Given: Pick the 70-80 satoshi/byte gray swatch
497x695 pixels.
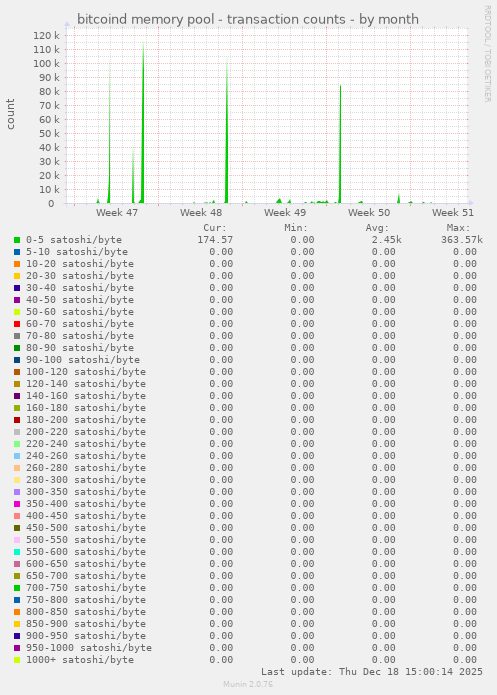Looking at the screenshot, I should [17, 336].
